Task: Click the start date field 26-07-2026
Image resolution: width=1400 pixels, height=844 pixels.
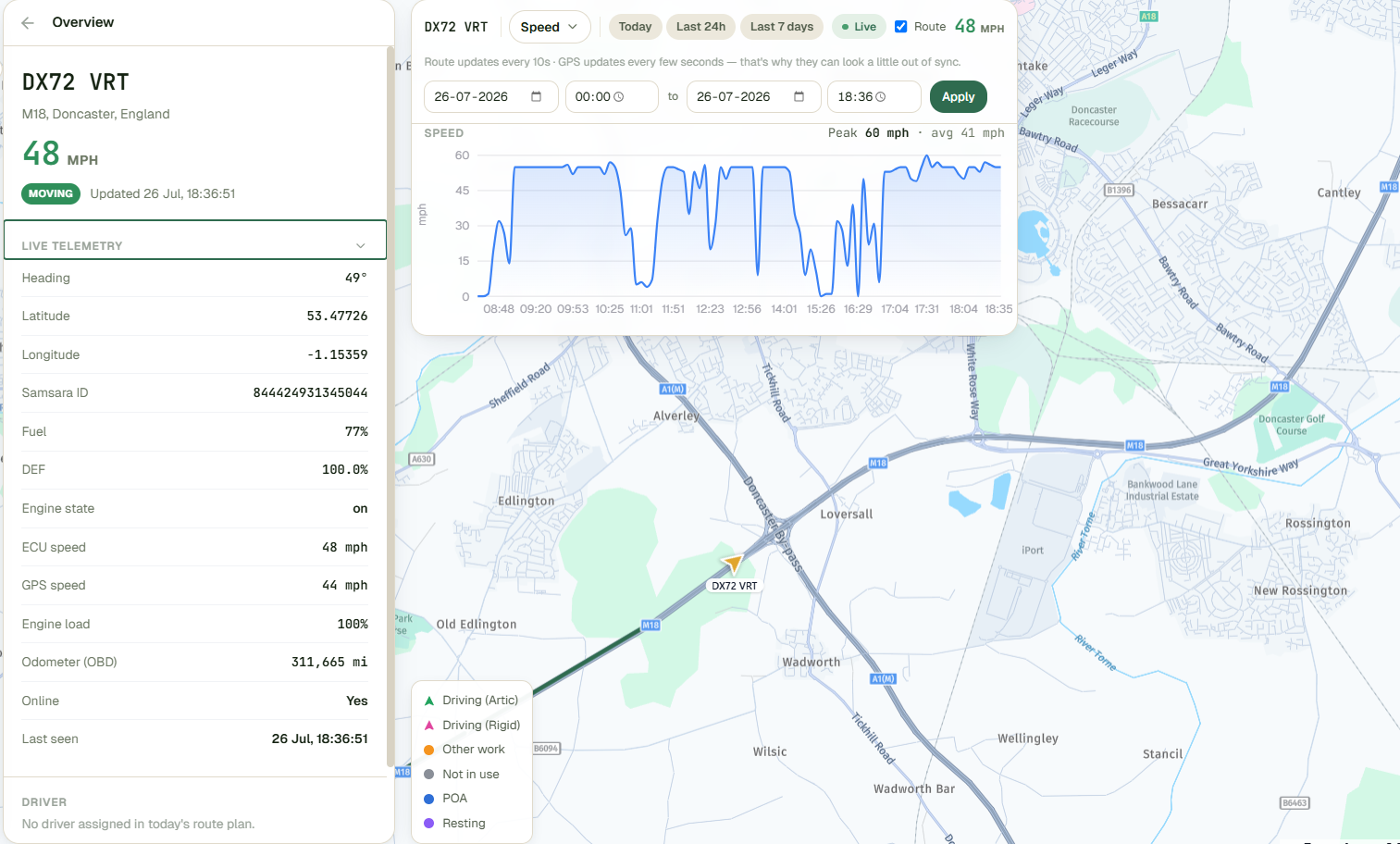Action: click(x=490, y=96)
